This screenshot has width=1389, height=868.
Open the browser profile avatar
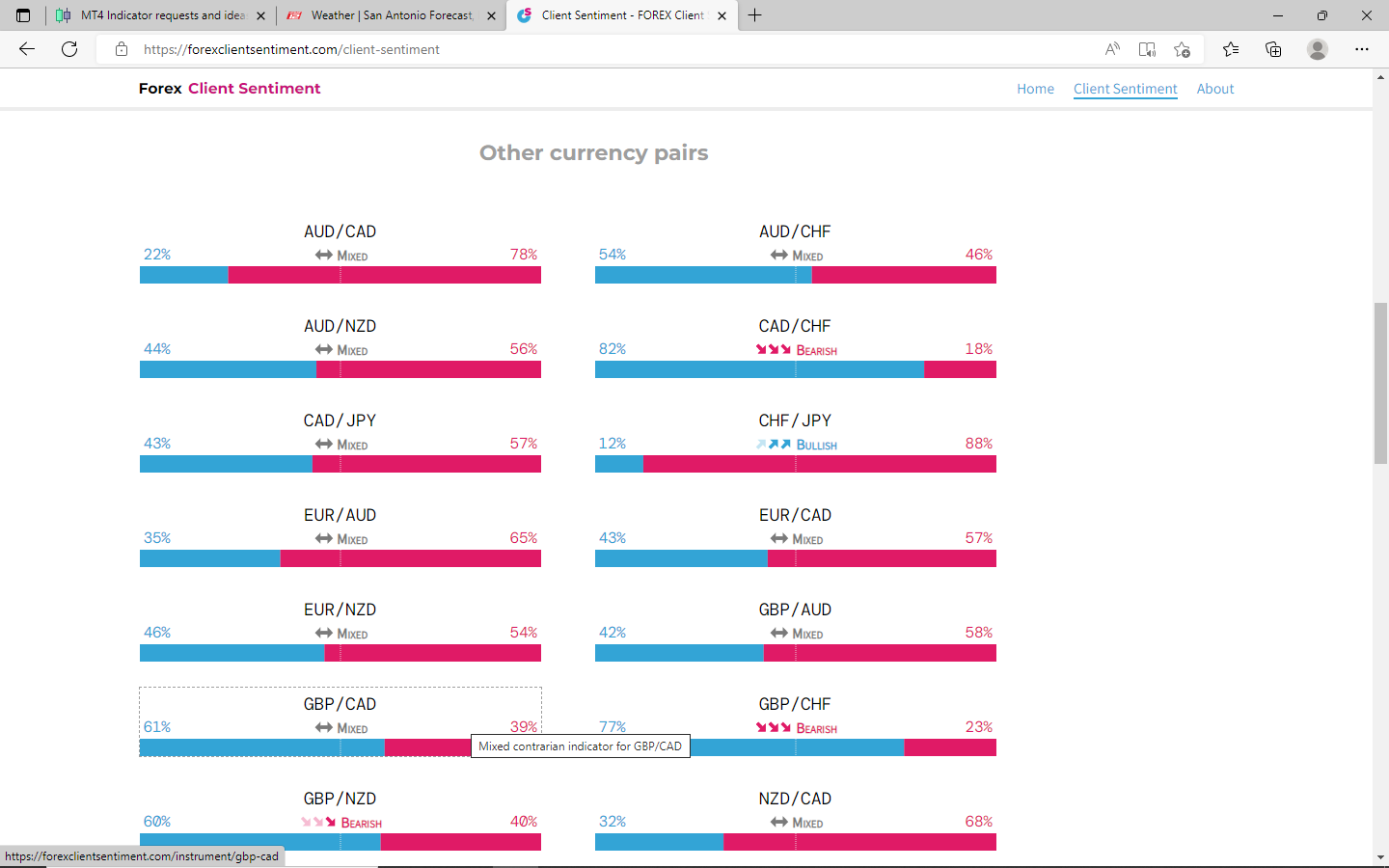(1318, 49)
